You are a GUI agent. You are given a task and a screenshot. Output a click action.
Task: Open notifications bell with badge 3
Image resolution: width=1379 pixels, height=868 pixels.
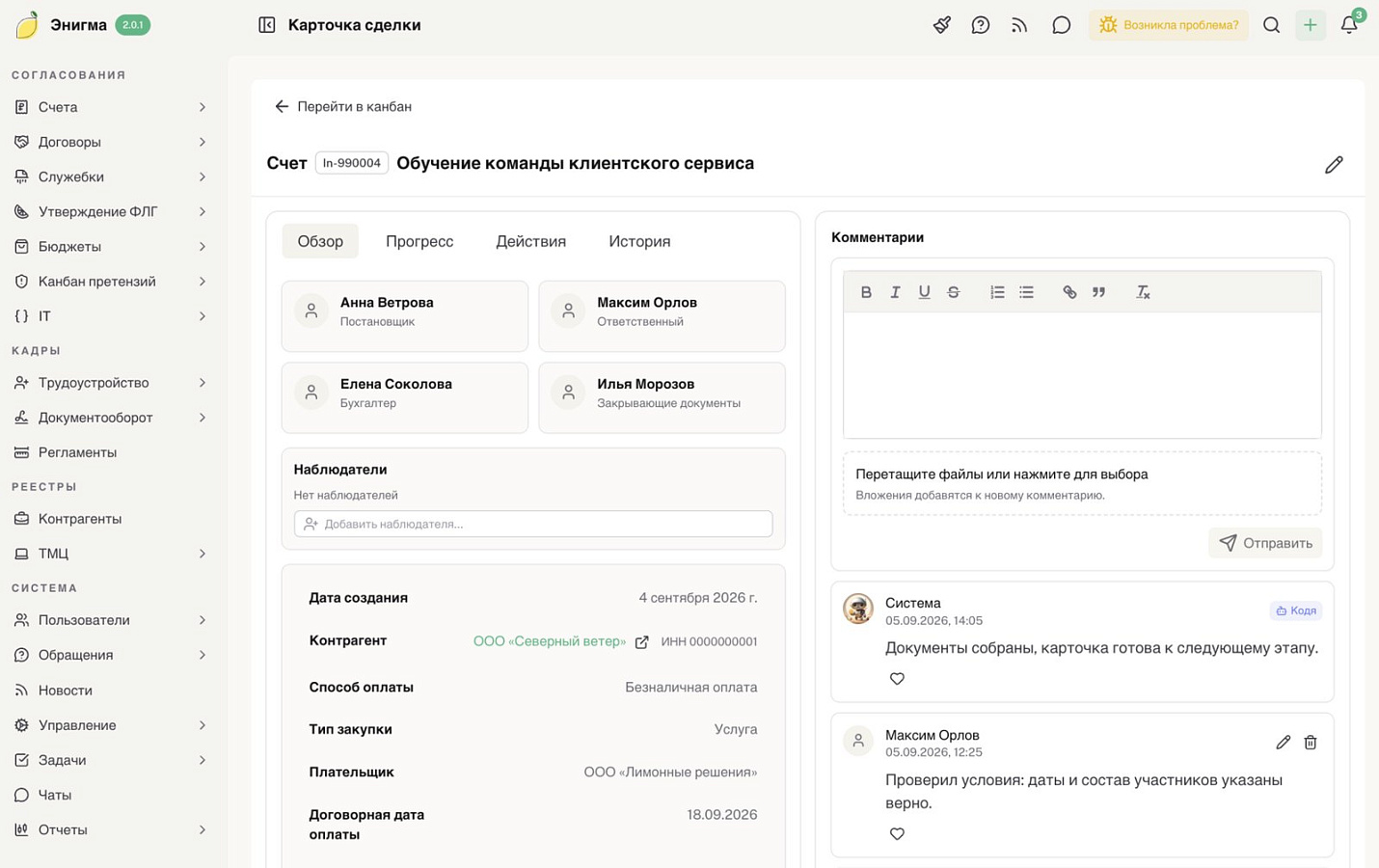pyautogui.click(x=1349, y=25)
